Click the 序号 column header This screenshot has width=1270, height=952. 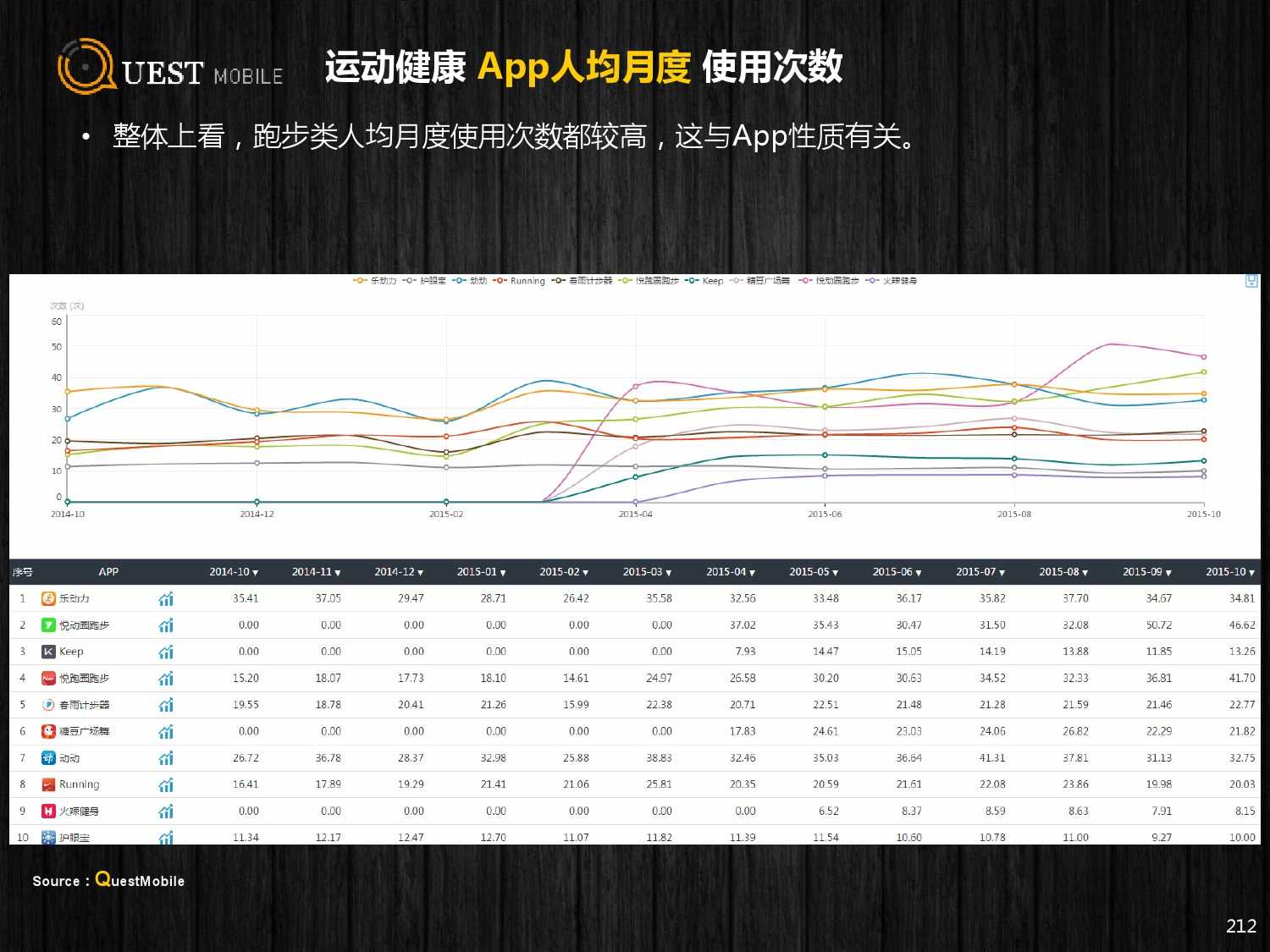tap(22, 572)
